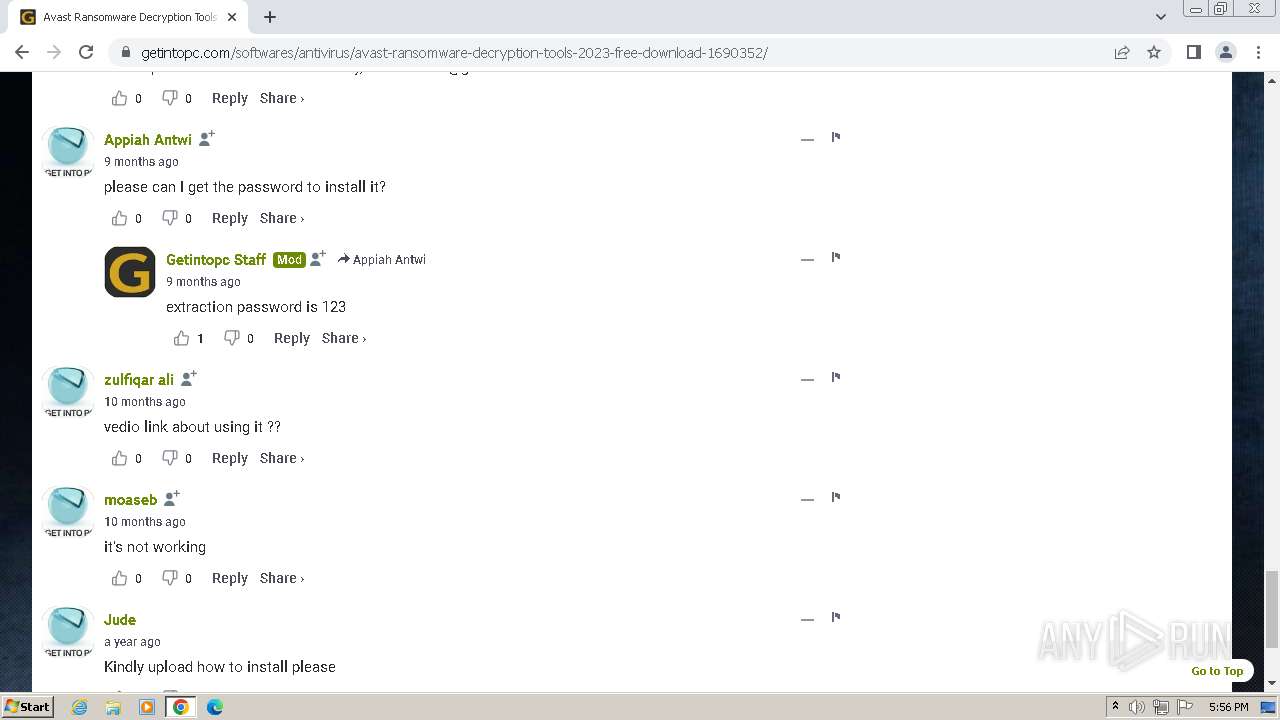
Task: Open Share menu on moaseb's comment
Action: pos(282,578)
